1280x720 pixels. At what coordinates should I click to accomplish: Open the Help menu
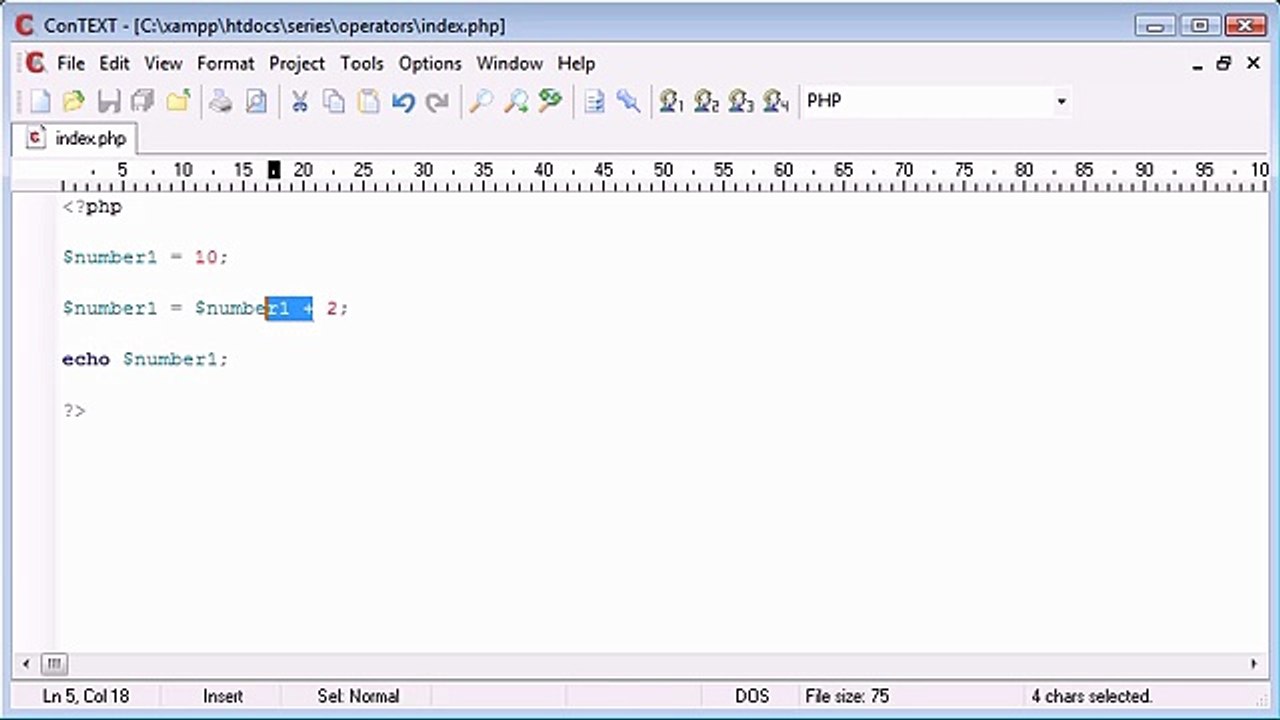576,63
